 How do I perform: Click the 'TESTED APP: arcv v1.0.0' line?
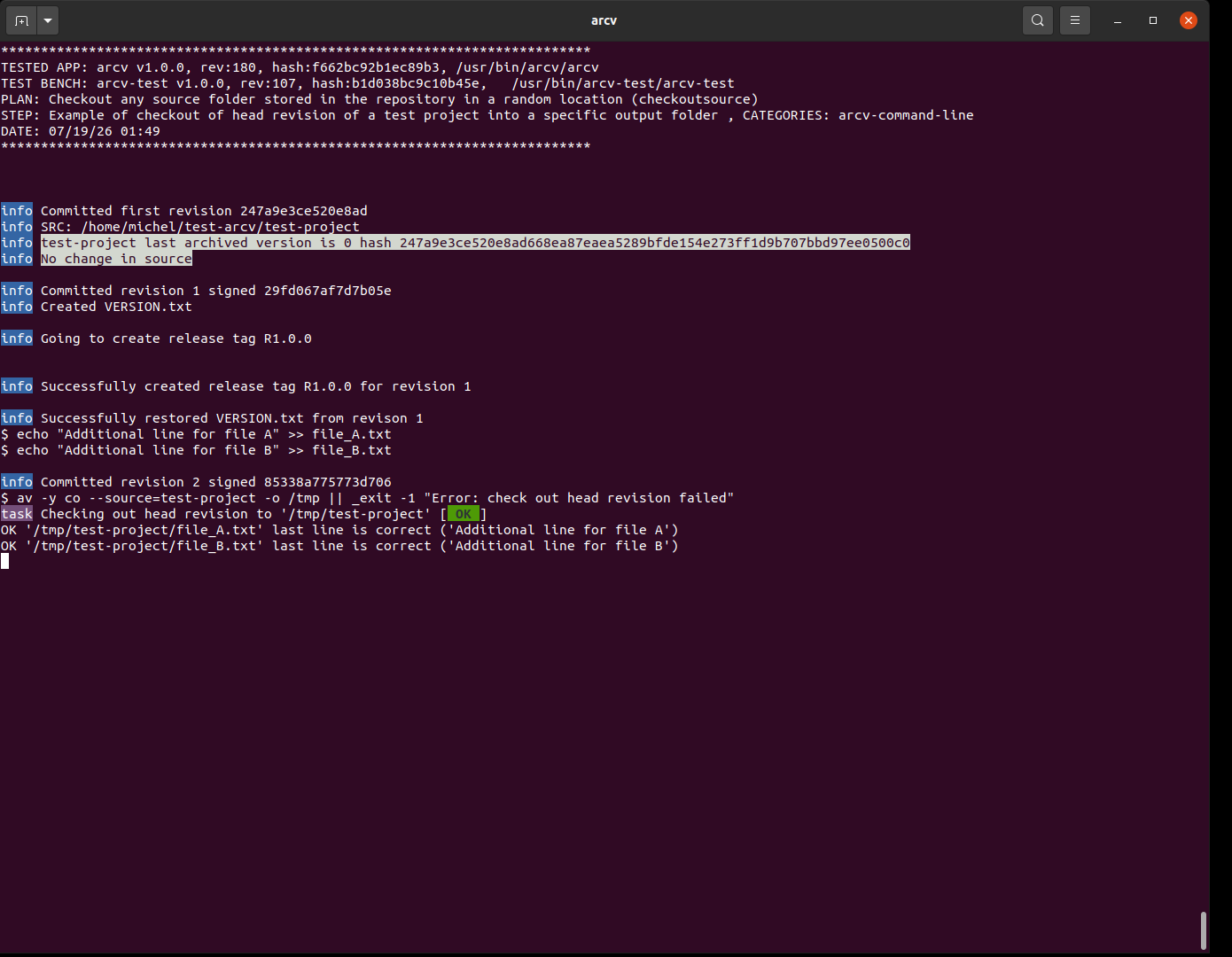[300, 67]
